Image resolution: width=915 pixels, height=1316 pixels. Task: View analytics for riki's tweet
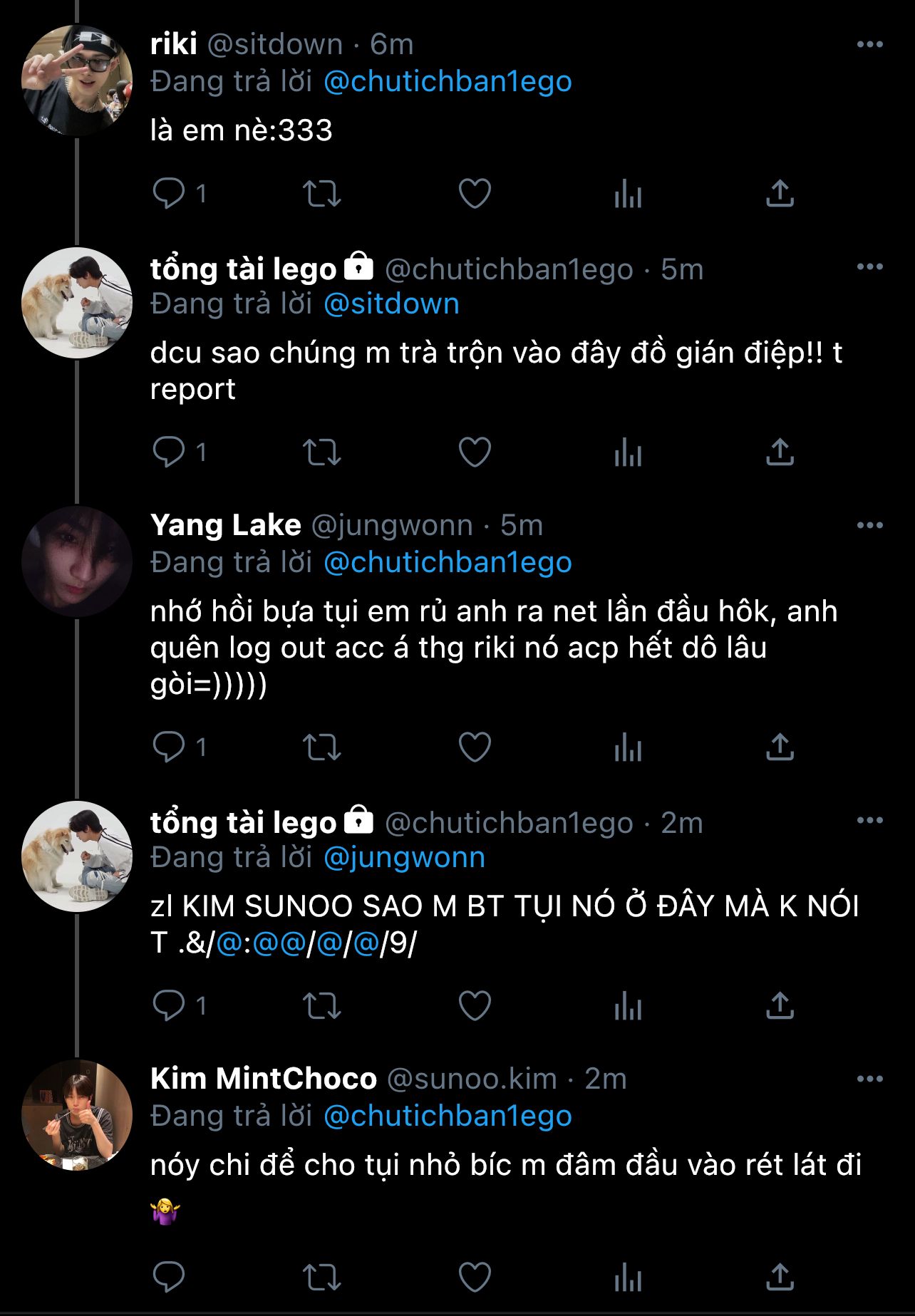click(628, 193)
